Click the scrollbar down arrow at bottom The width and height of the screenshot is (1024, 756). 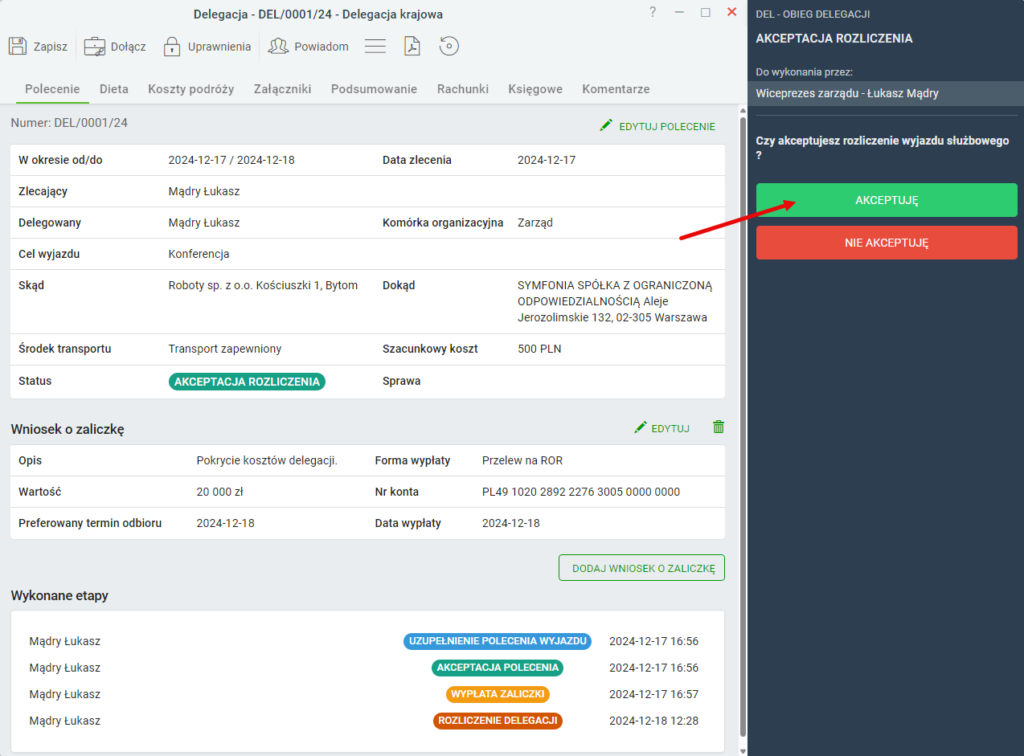coord(743,751)
